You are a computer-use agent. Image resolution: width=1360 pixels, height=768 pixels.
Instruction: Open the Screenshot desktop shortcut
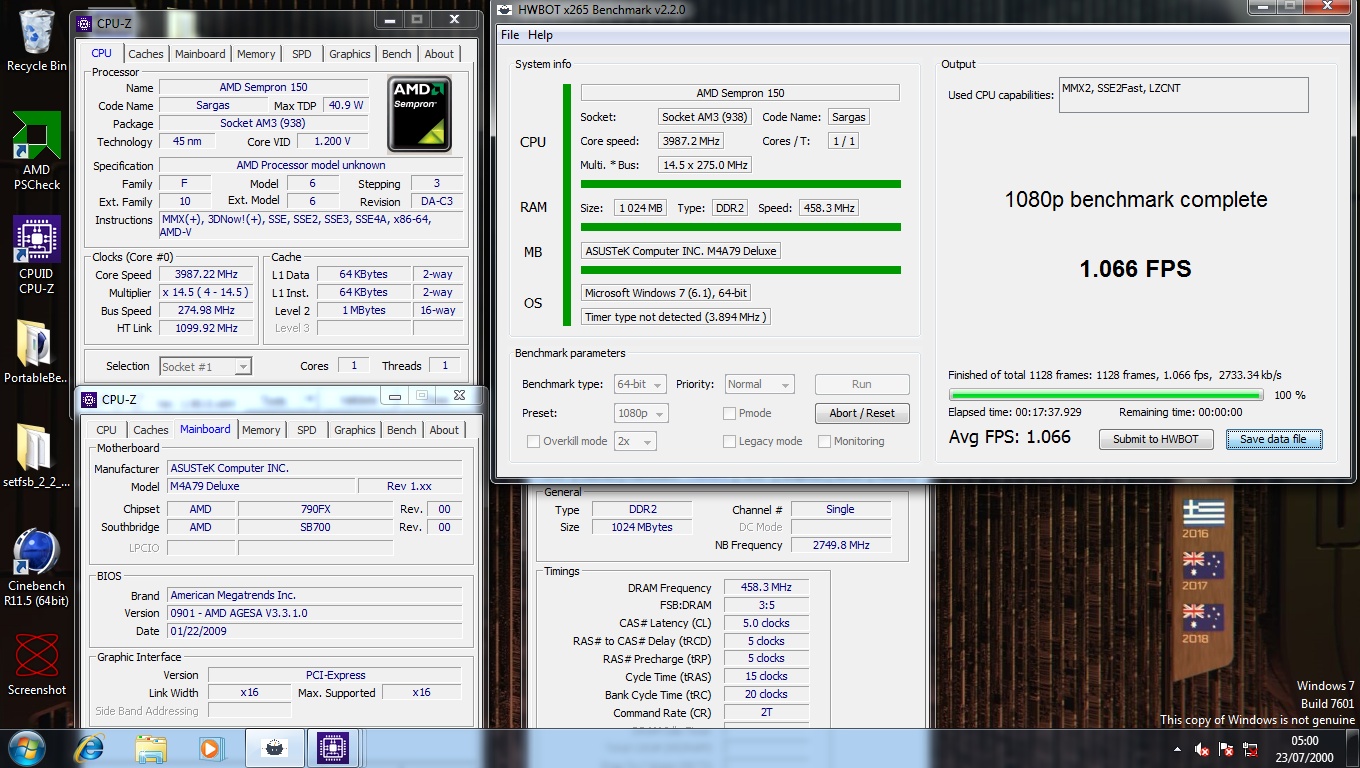[x=37, y=665]
